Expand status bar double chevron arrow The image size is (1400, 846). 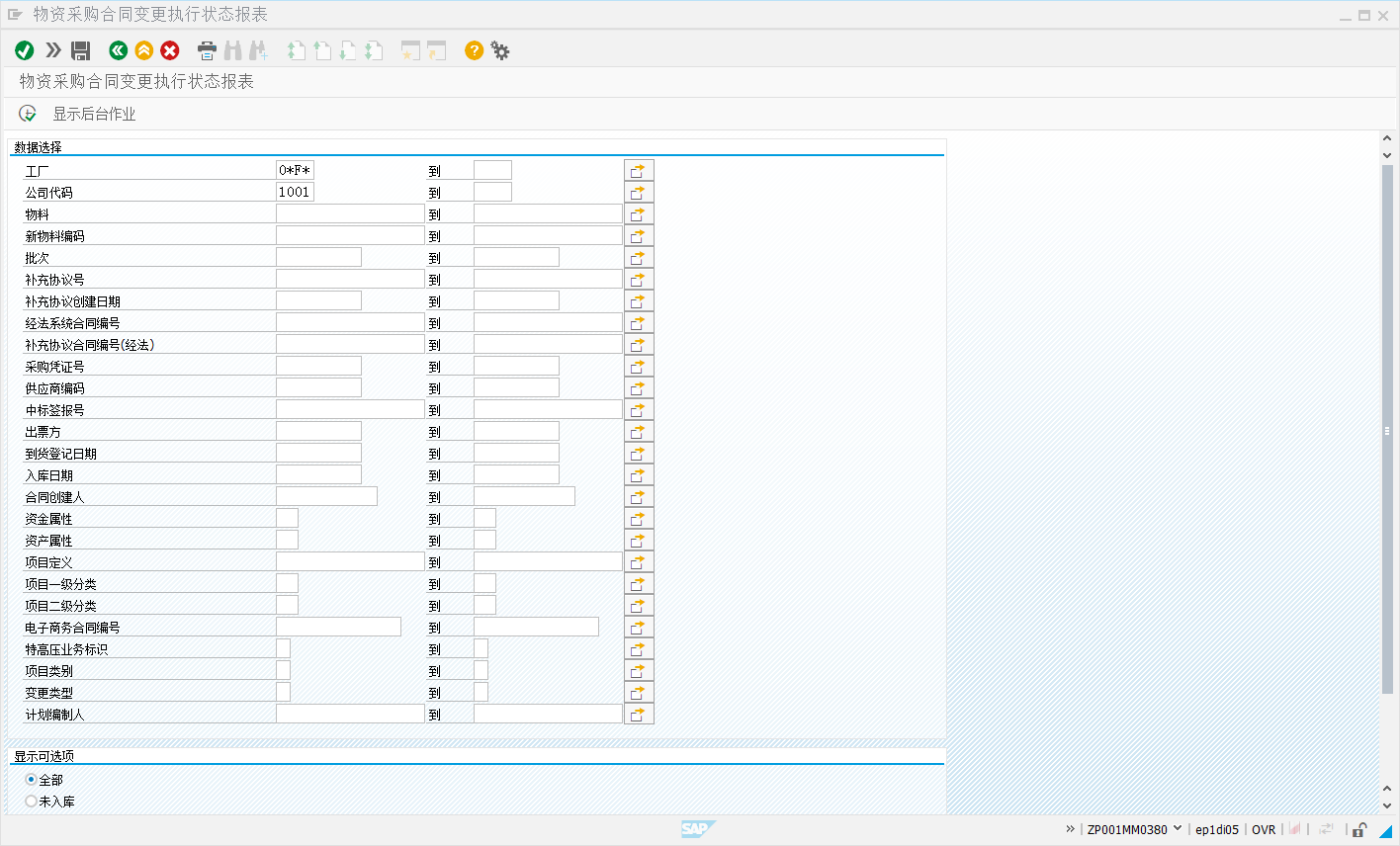(1070, 829)
